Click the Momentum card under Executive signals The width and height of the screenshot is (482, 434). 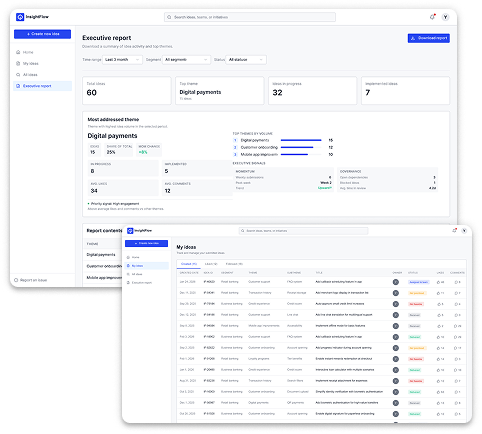283,180
